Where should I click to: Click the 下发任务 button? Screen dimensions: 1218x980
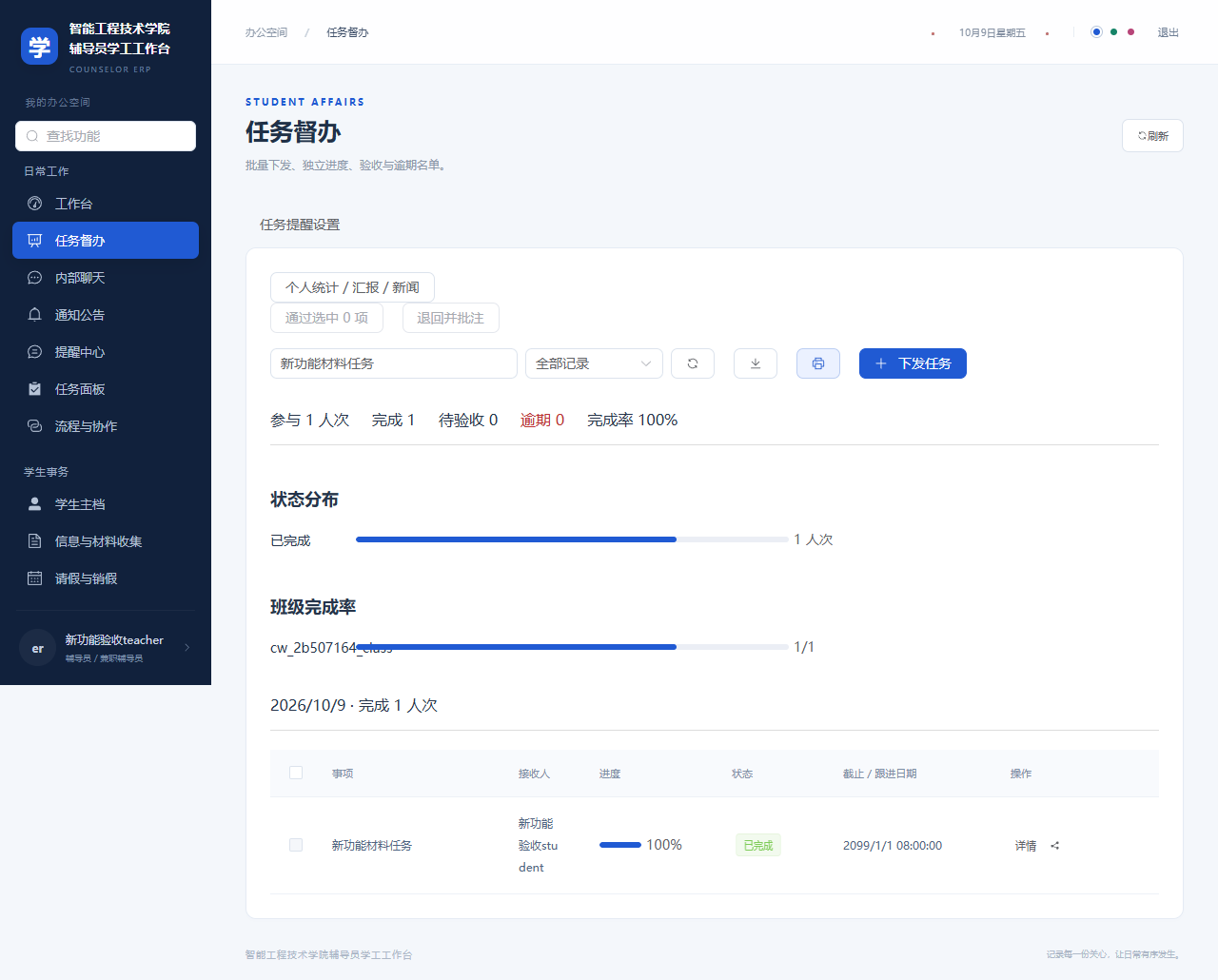(913, 363)
